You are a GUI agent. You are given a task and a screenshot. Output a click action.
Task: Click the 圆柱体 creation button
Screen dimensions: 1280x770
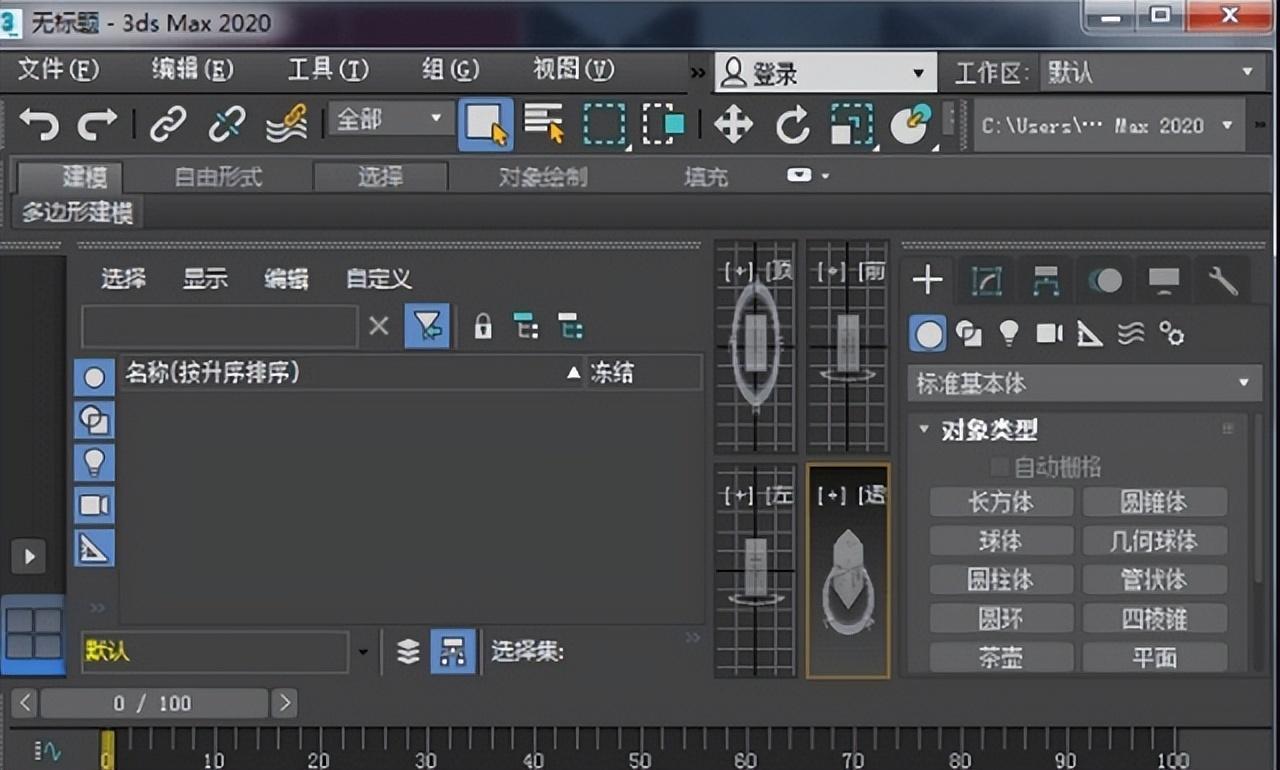click(1001, 580)
